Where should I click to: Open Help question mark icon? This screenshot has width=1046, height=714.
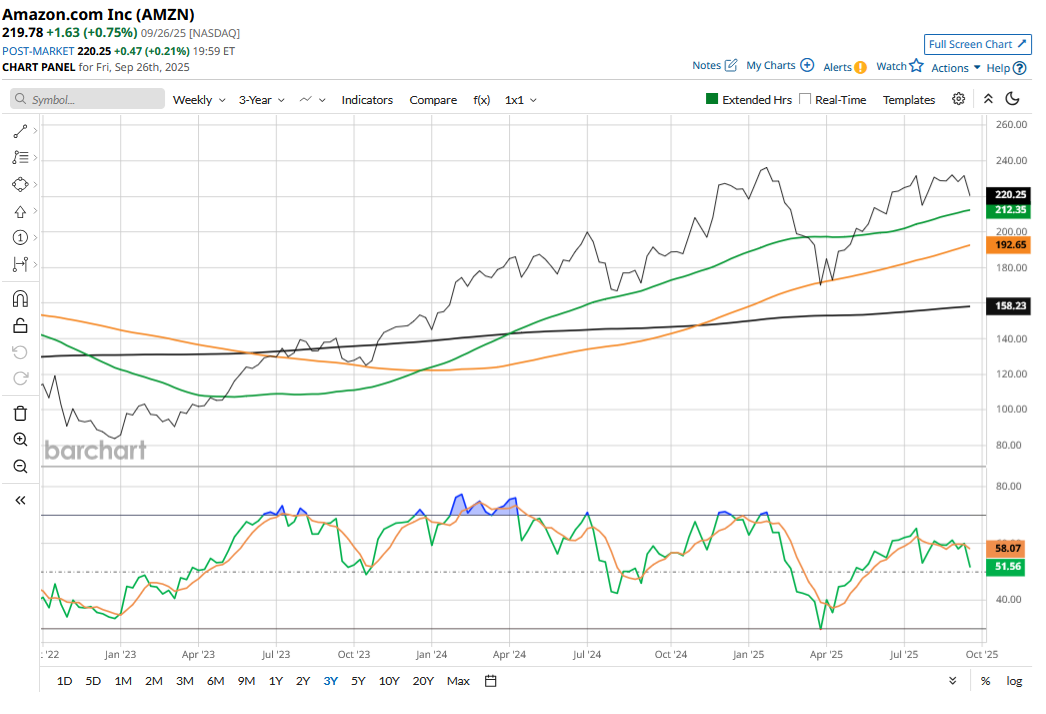(1019, 68)
